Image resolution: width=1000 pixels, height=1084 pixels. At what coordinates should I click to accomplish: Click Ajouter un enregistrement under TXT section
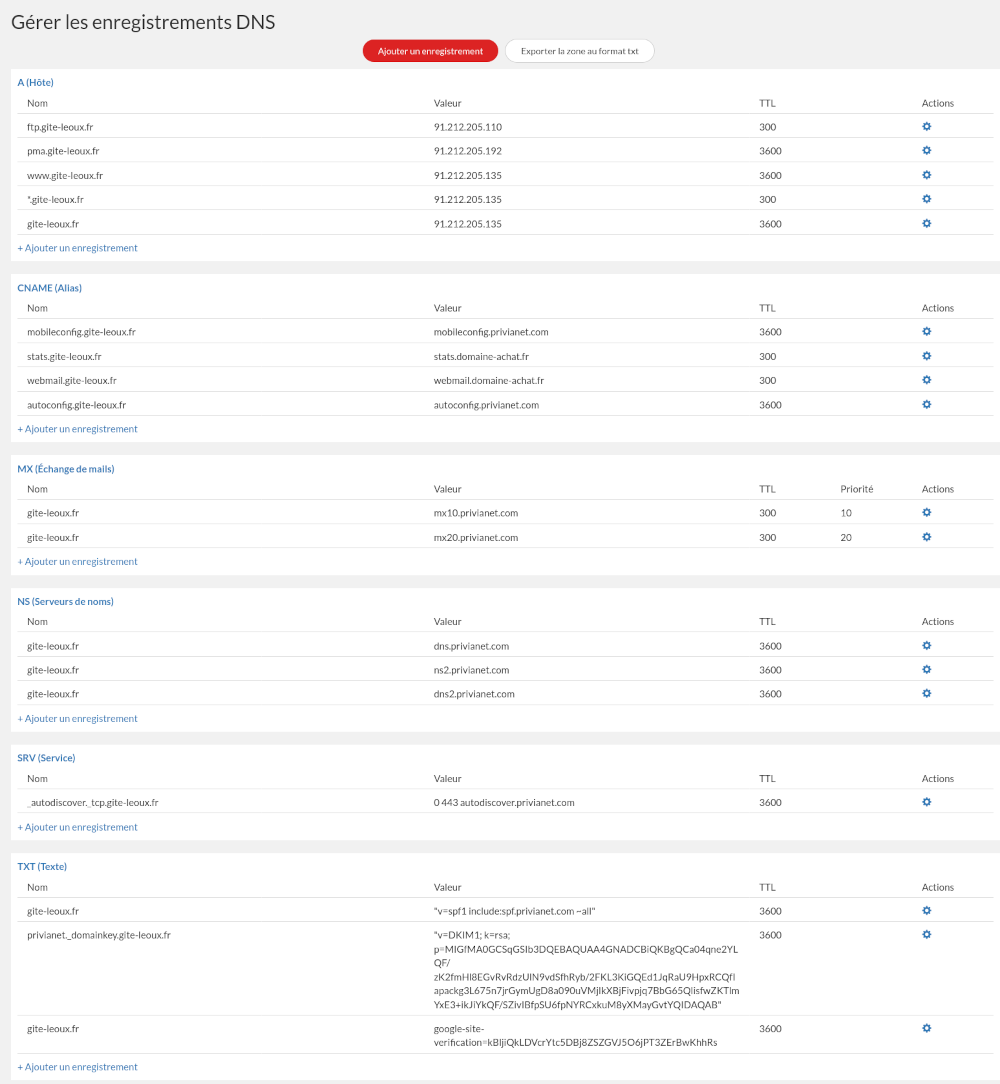[78, 1067]
